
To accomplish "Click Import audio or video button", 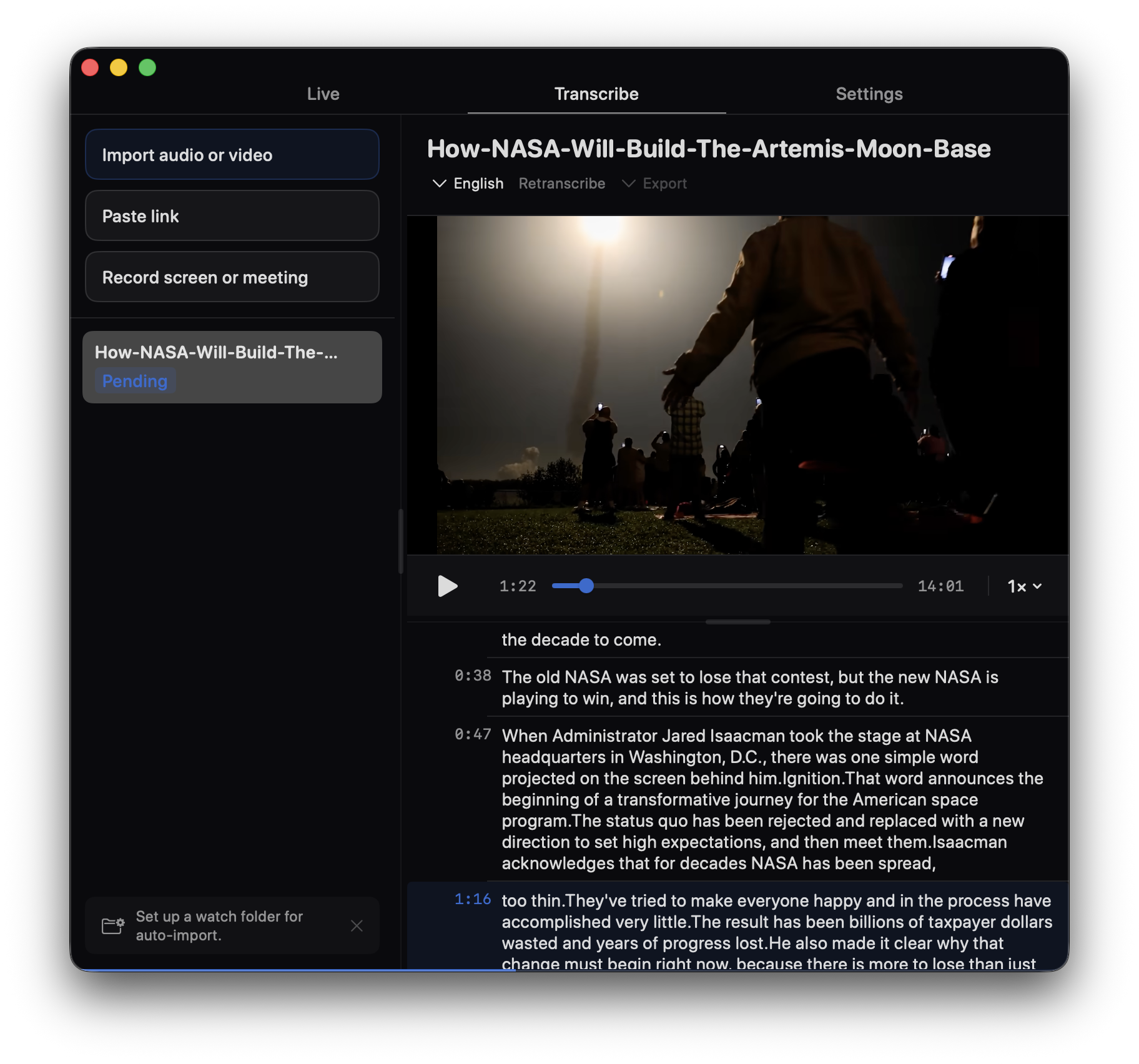I will click(x=232, y=154).
